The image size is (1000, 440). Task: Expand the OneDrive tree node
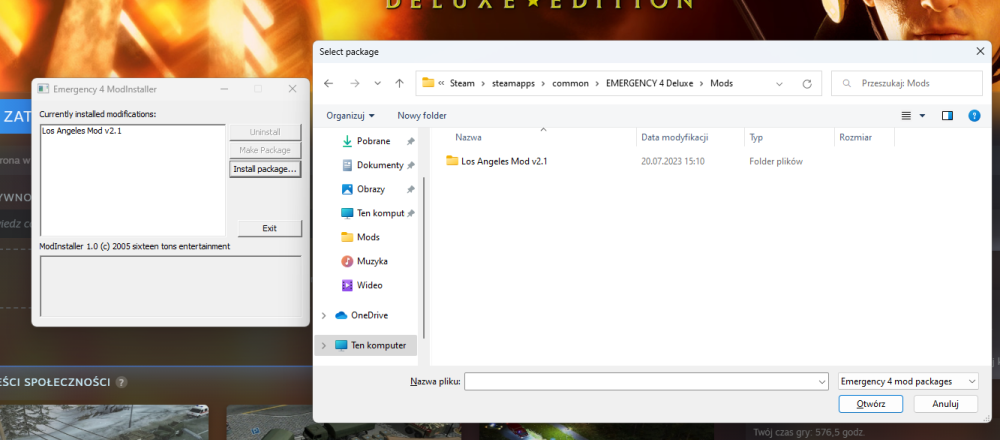tap(323, 315)
